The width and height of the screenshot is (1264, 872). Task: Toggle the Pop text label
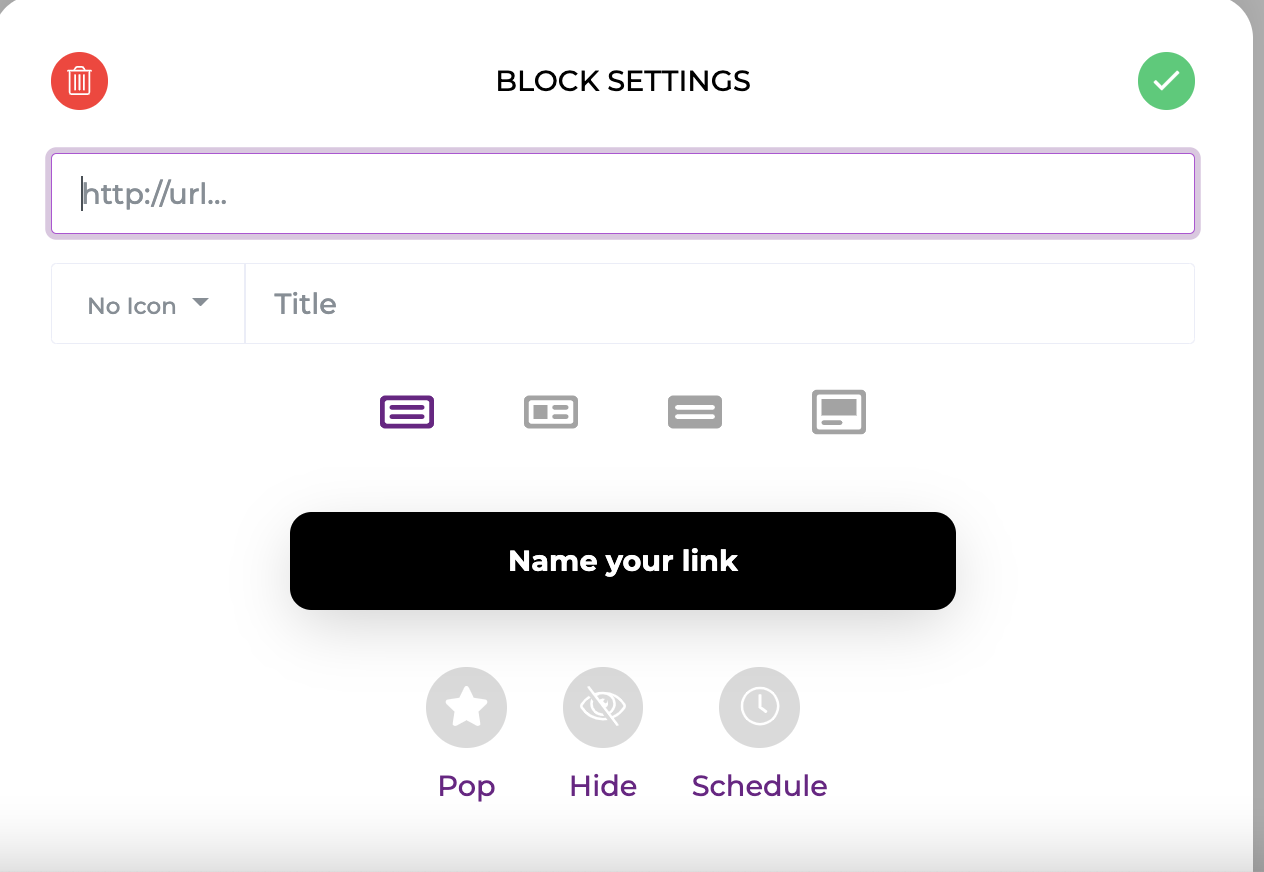coord(466,786)
